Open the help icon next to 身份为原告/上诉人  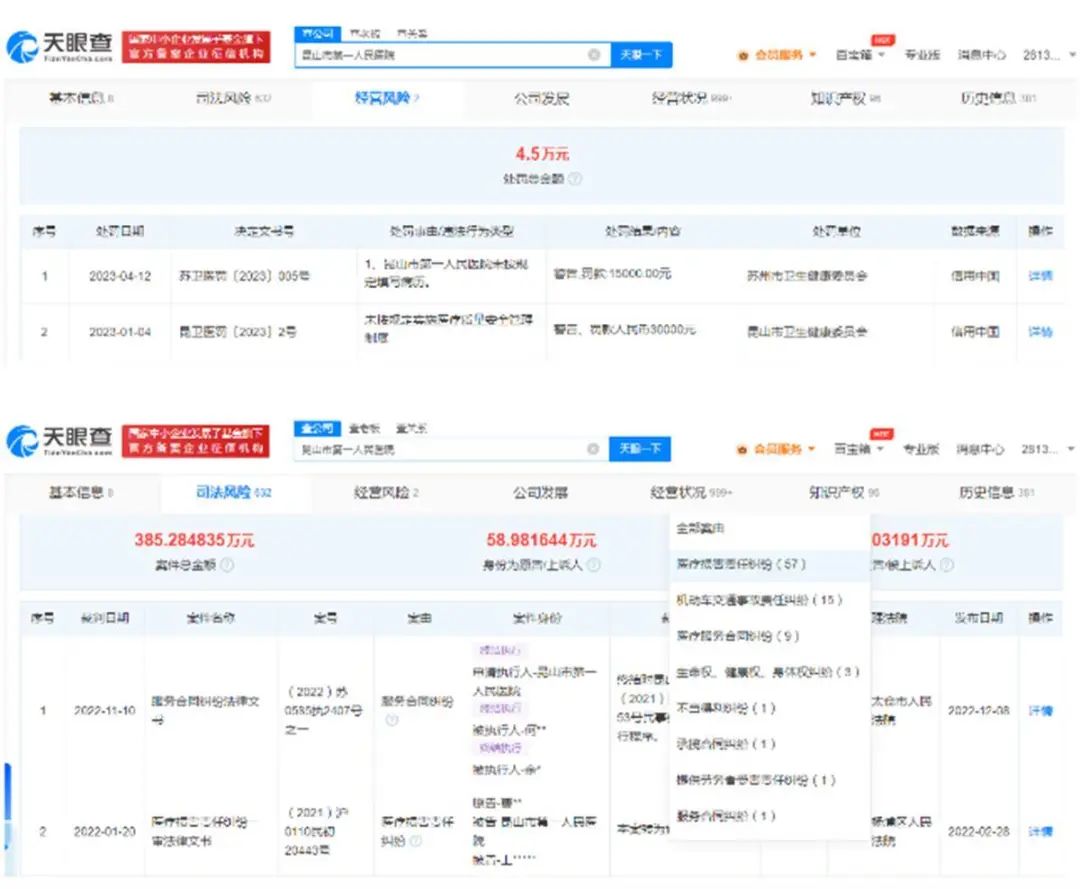(x=594, y=565)
